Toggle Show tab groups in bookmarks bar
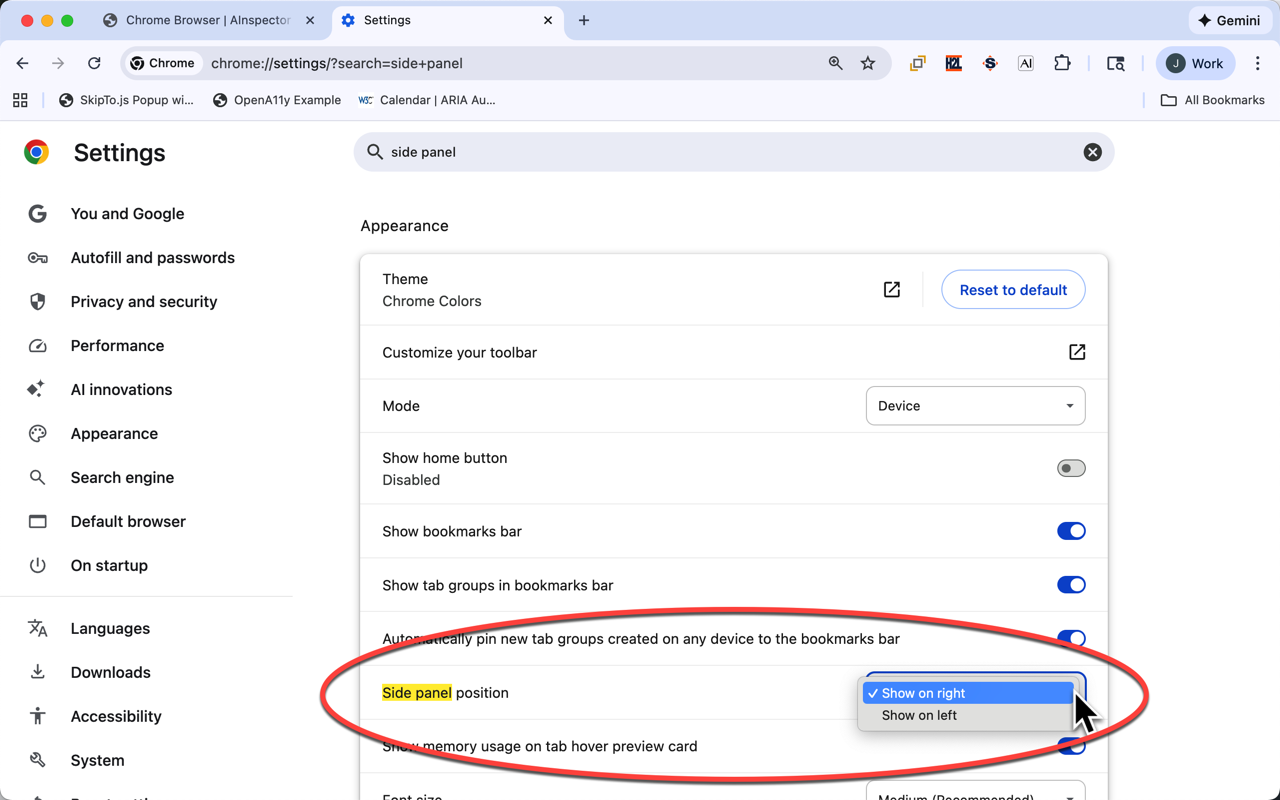The height and width of the screenshot is (800, 1280). 1070,585
